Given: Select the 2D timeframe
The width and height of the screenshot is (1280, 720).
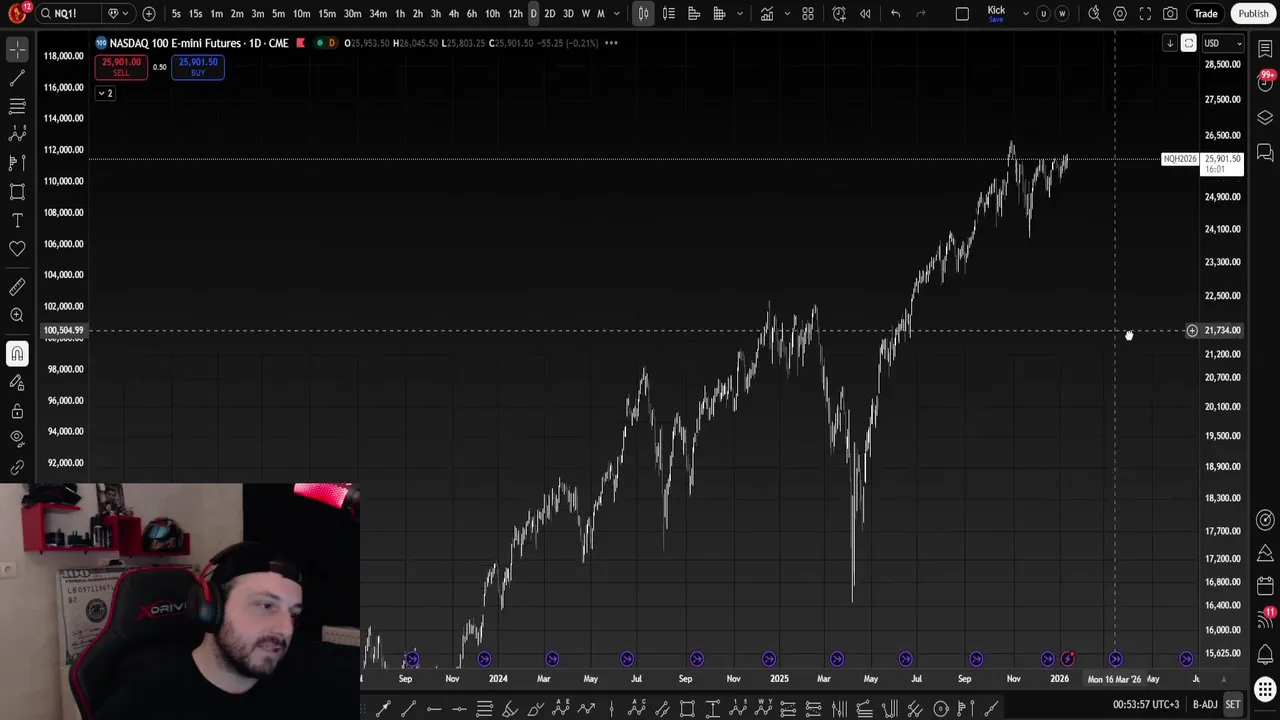Looking at the screenshot, I should point(549,14).
